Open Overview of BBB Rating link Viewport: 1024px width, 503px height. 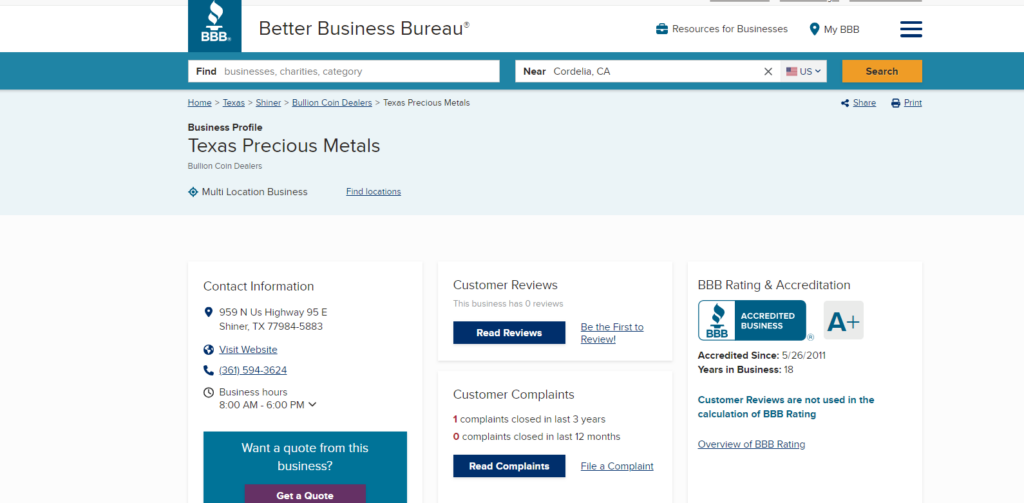(751, 444)
